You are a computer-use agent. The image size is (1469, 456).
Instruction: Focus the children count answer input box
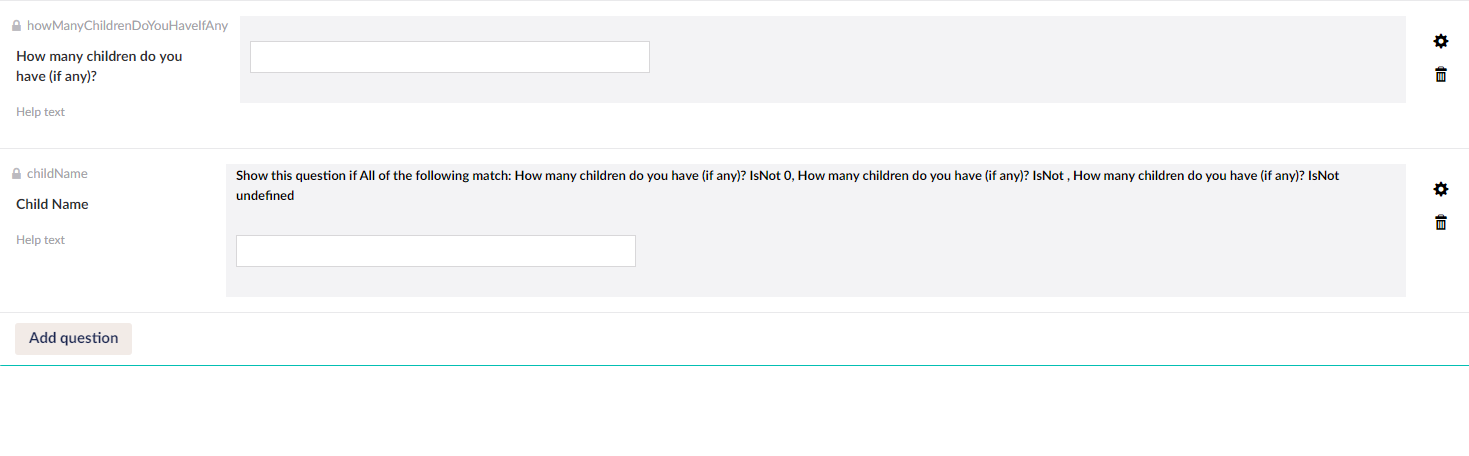(450, 57)
